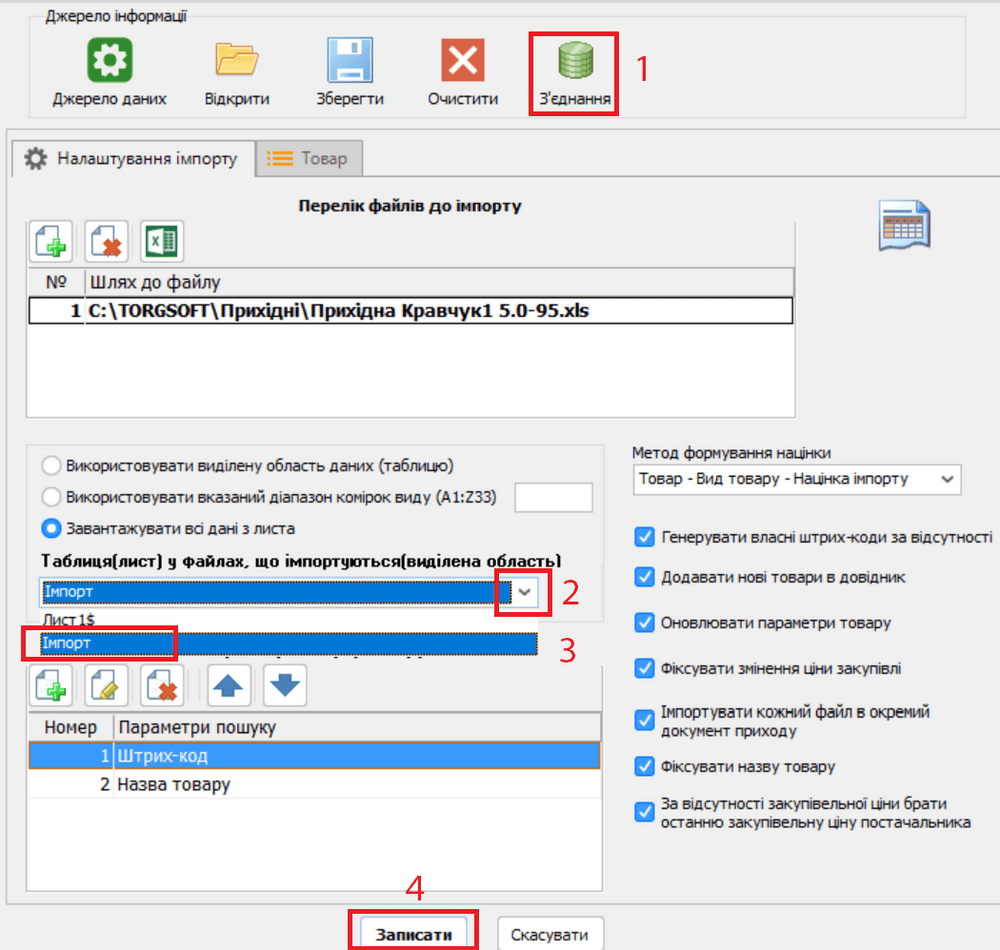Select Налаштування імпорту tab
This screenshot has height=950, width=1000.
(x=132, y=159)
